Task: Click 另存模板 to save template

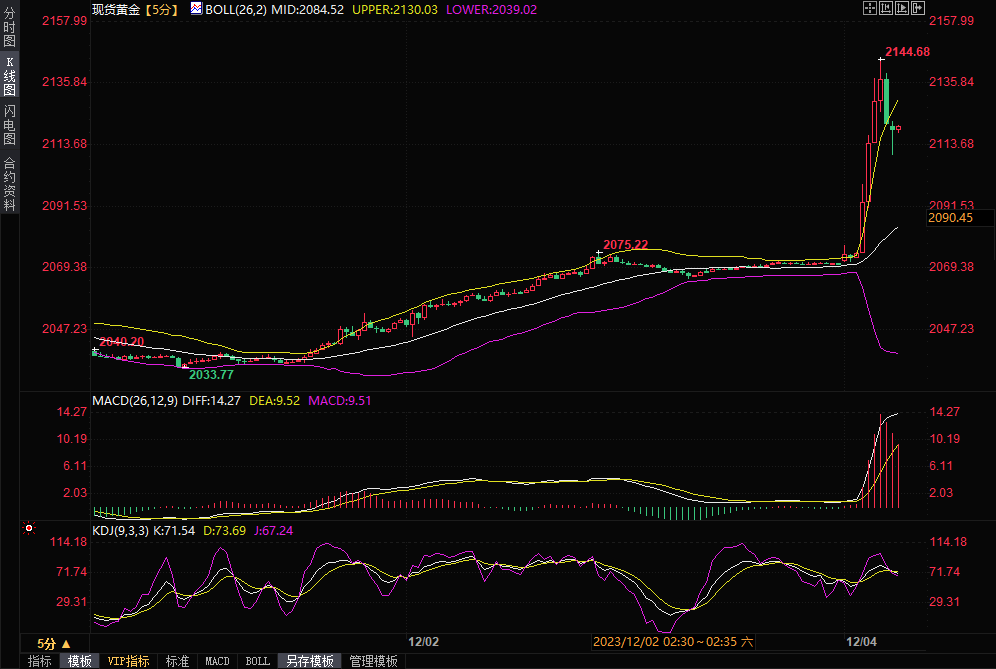Action: (x=309, y=661)
